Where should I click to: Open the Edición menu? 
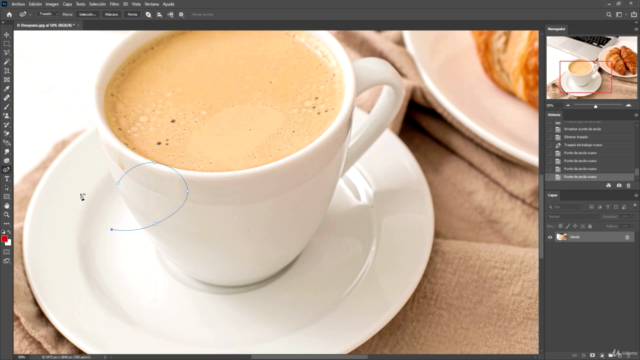(35, 4)
